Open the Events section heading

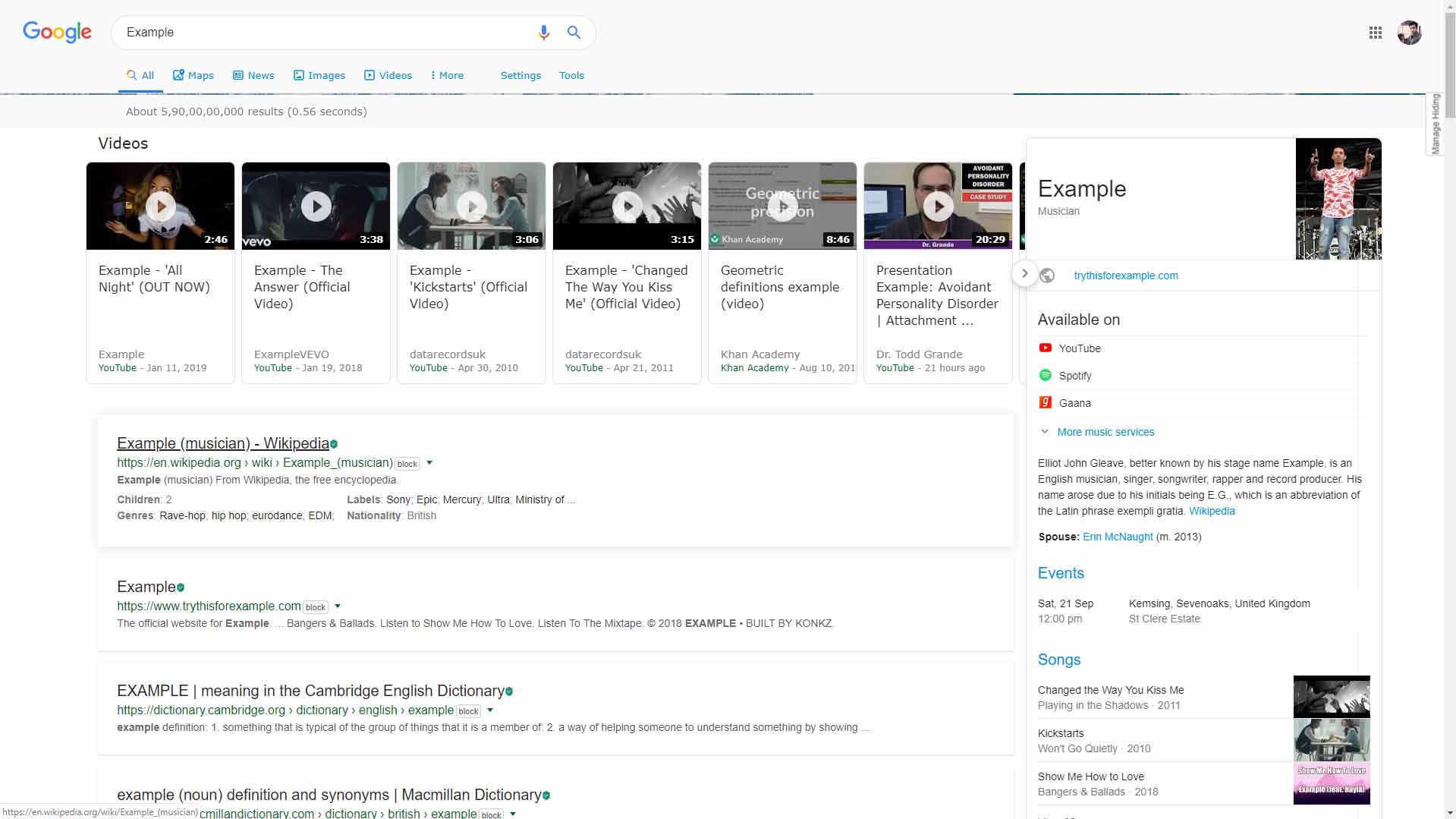coord(1061,573)
